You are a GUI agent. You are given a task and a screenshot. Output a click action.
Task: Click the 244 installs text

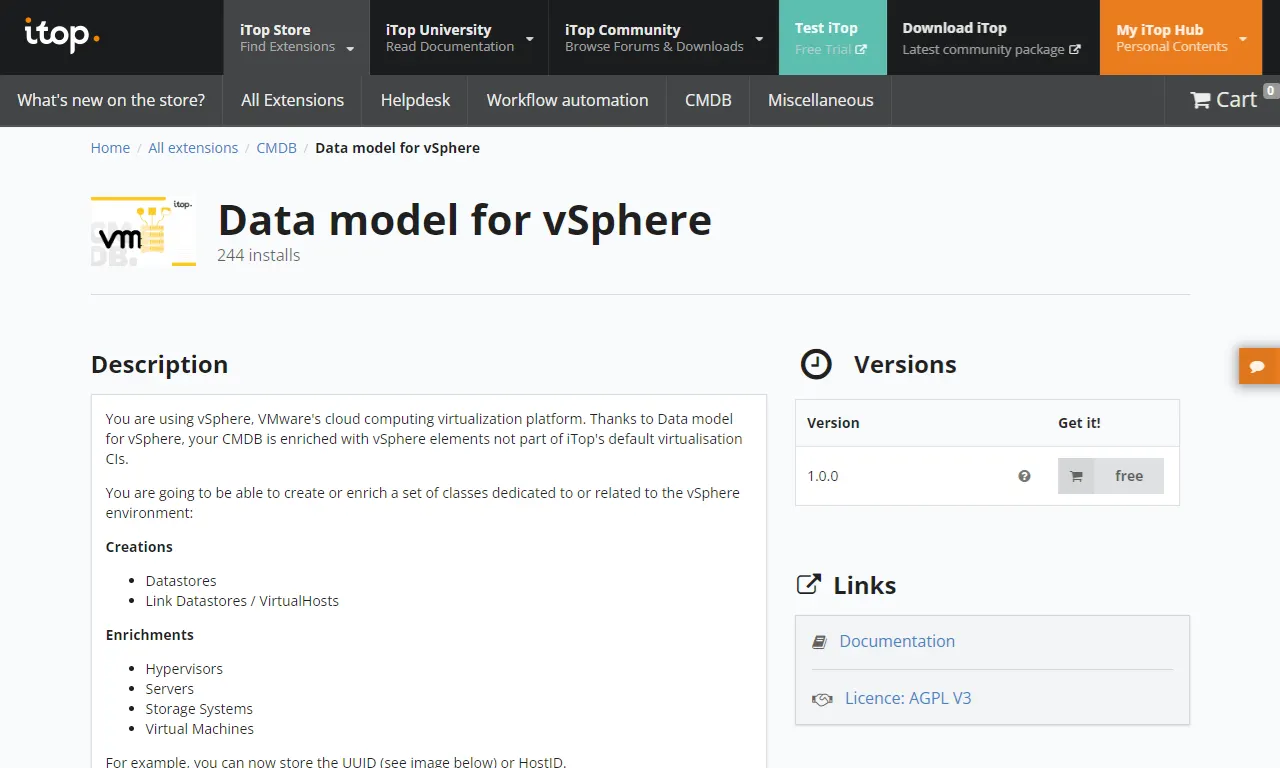tap(259, 255)
